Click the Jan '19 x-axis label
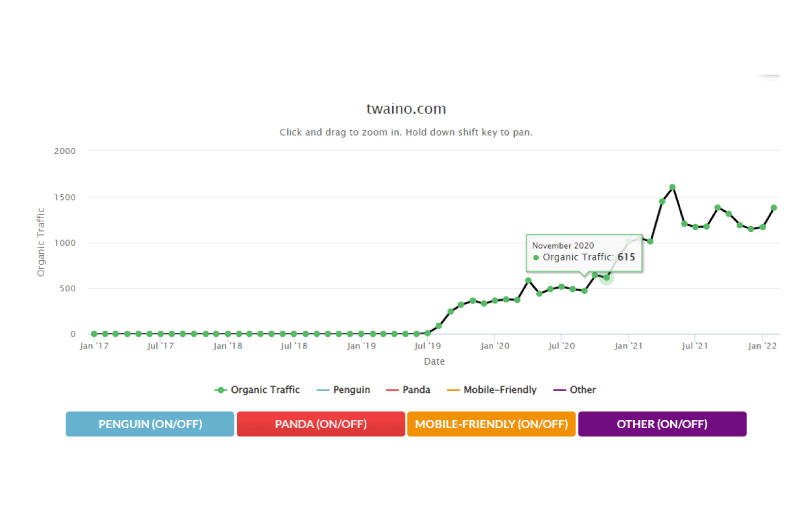Viewport: 800px width, 530px height. (361, 346)
